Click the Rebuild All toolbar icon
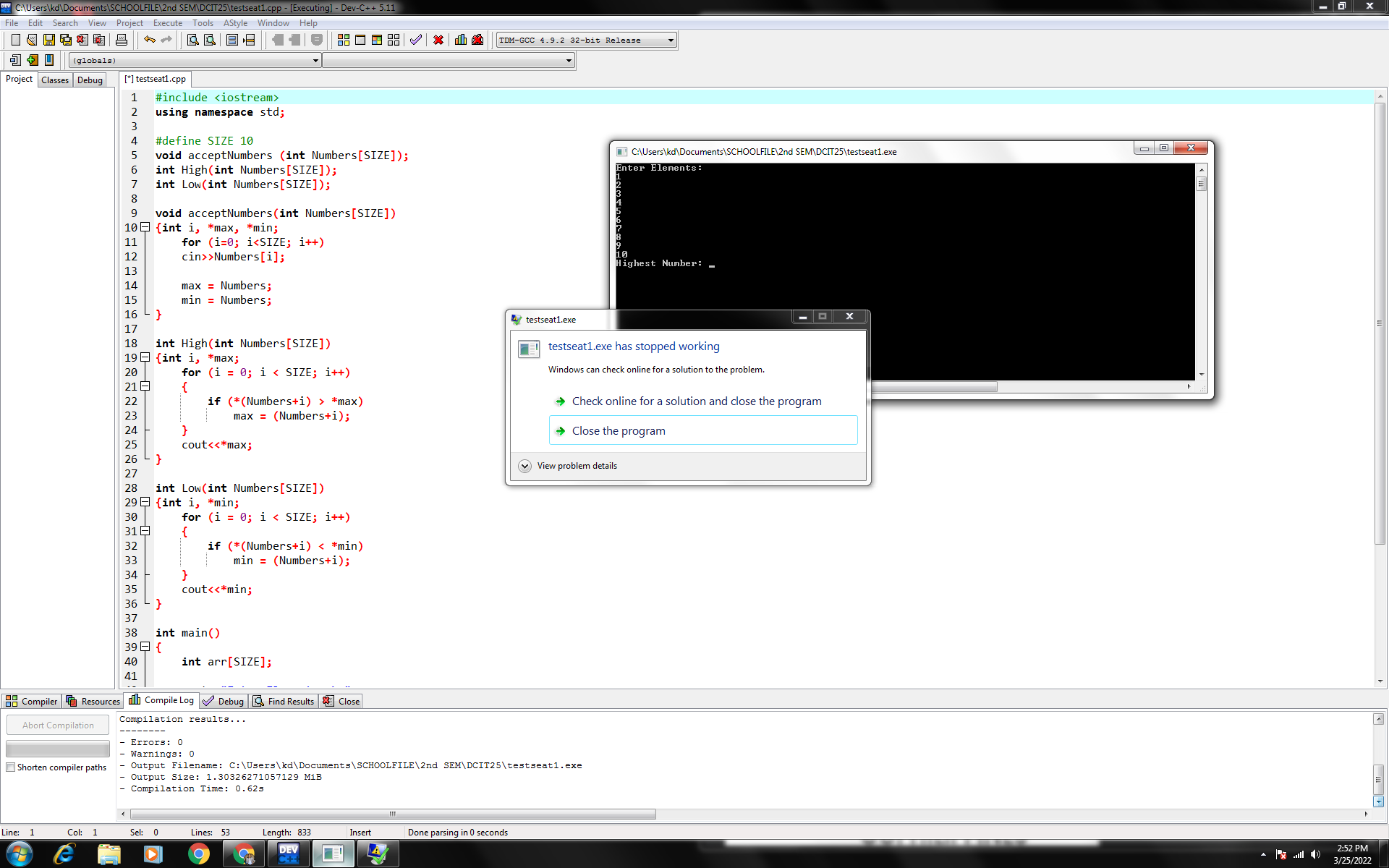The width and height of the screenshot is (1389, 868). point(394,40)
